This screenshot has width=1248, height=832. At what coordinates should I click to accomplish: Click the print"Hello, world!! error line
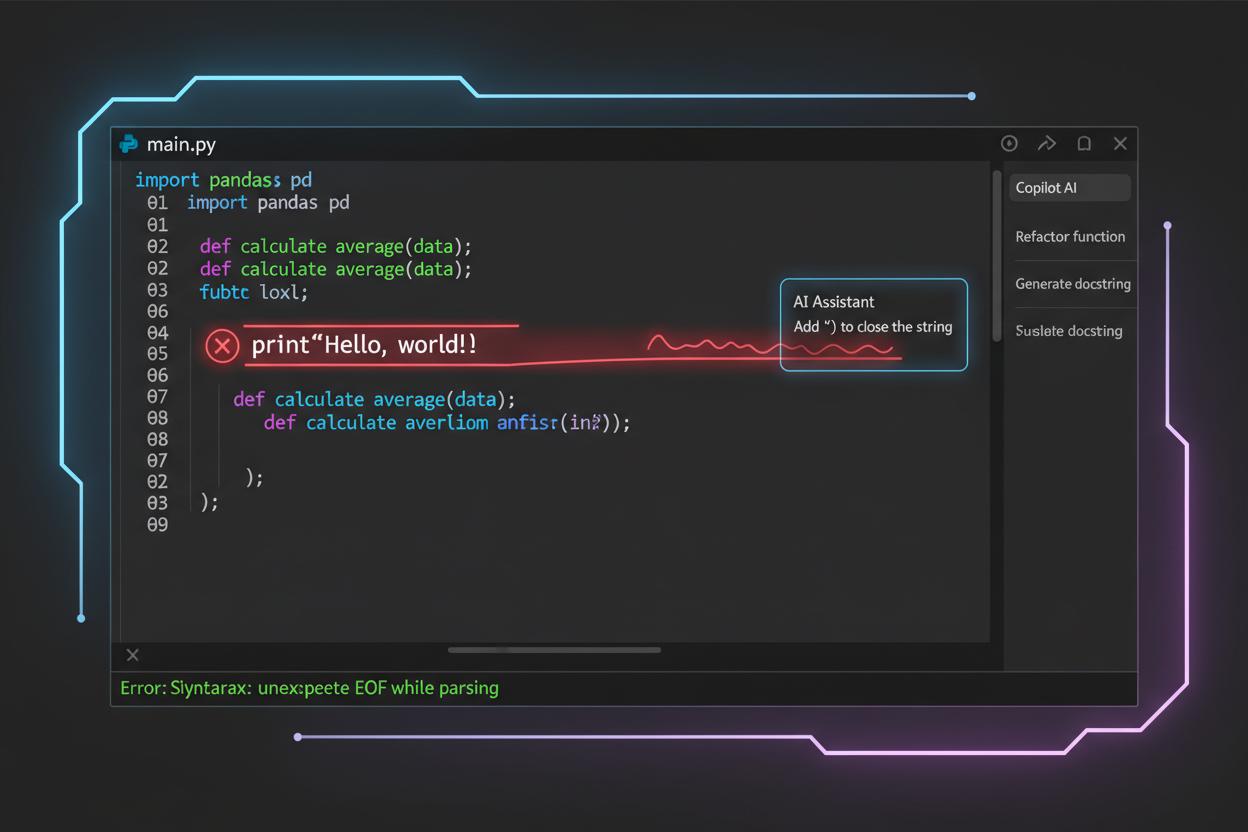[x=364, y=346]
